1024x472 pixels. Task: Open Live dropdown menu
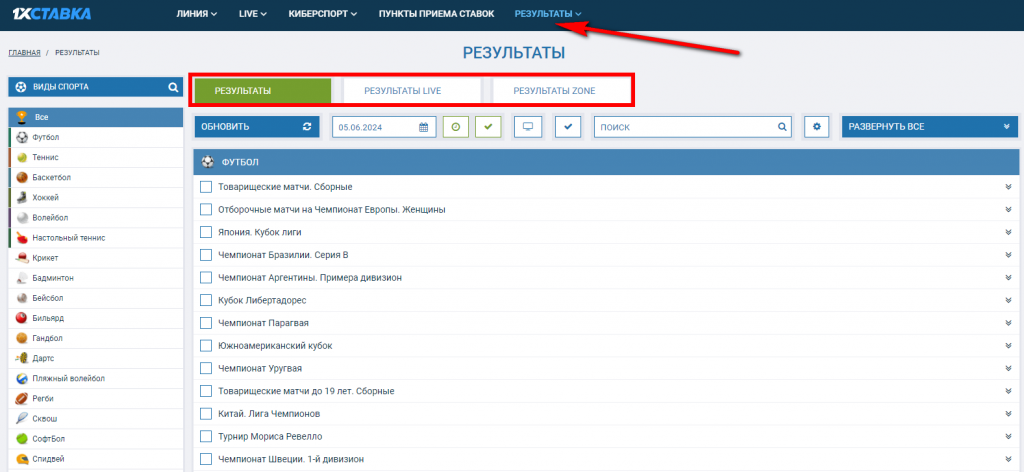click(x=253, y=14)
